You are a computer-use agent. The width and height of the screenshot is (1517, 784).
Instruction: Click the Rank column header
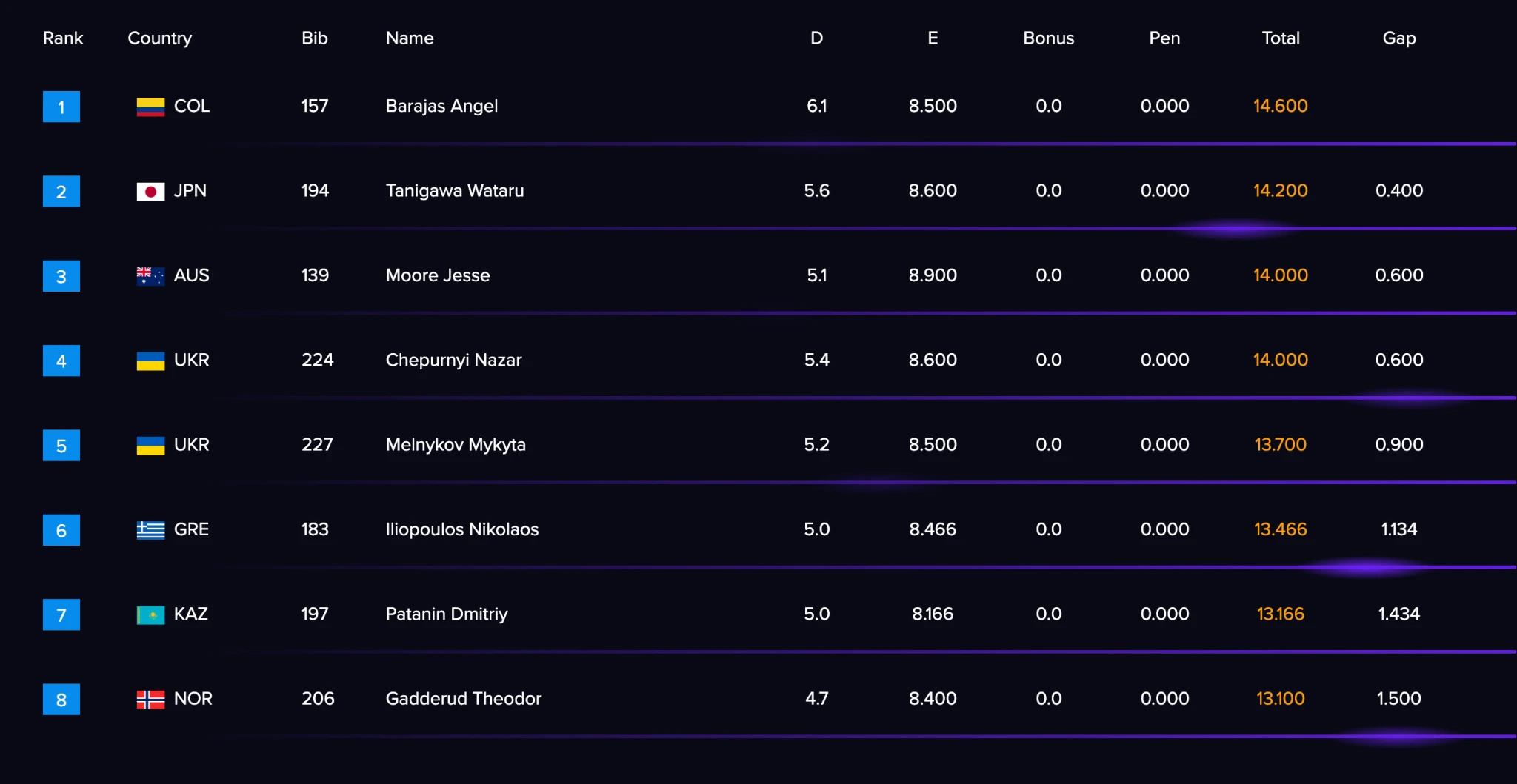point(63,38)
